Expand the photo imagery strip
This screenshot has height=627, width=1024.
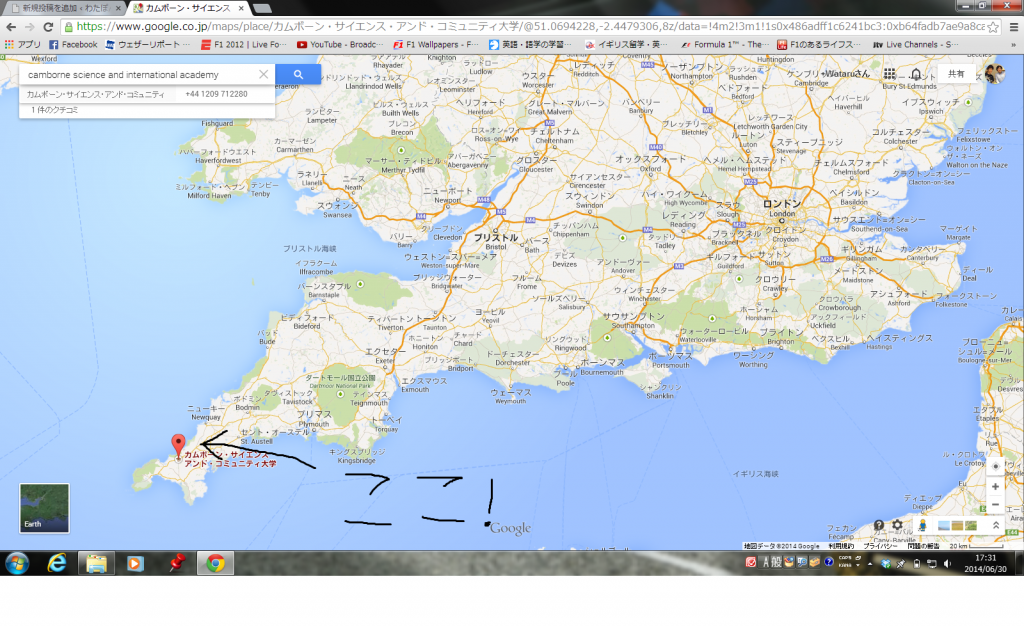pyautogui.click(x=995, y=525)
